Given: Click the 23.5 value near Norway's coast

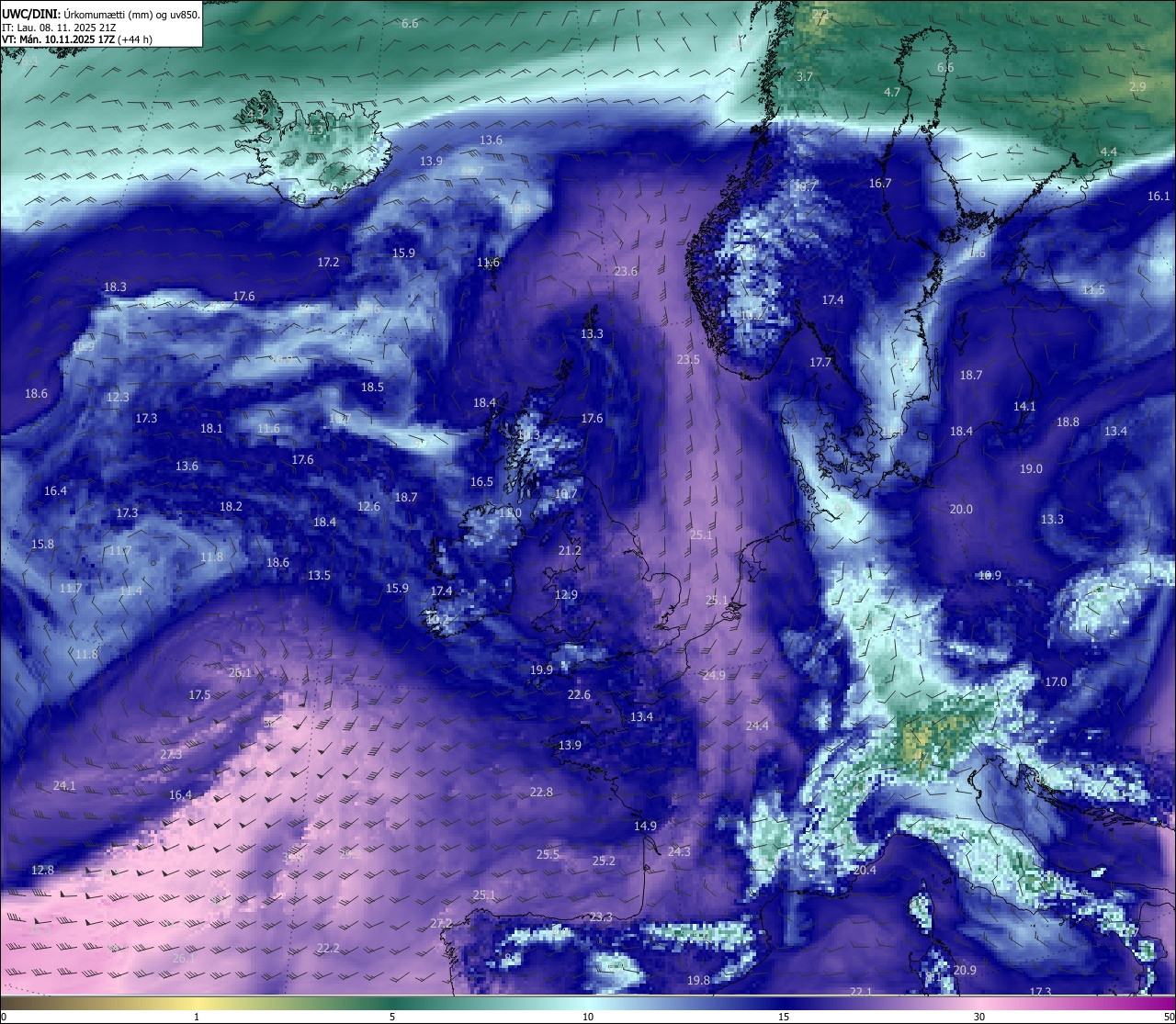Looking at the screenshot, I should 688,359.
